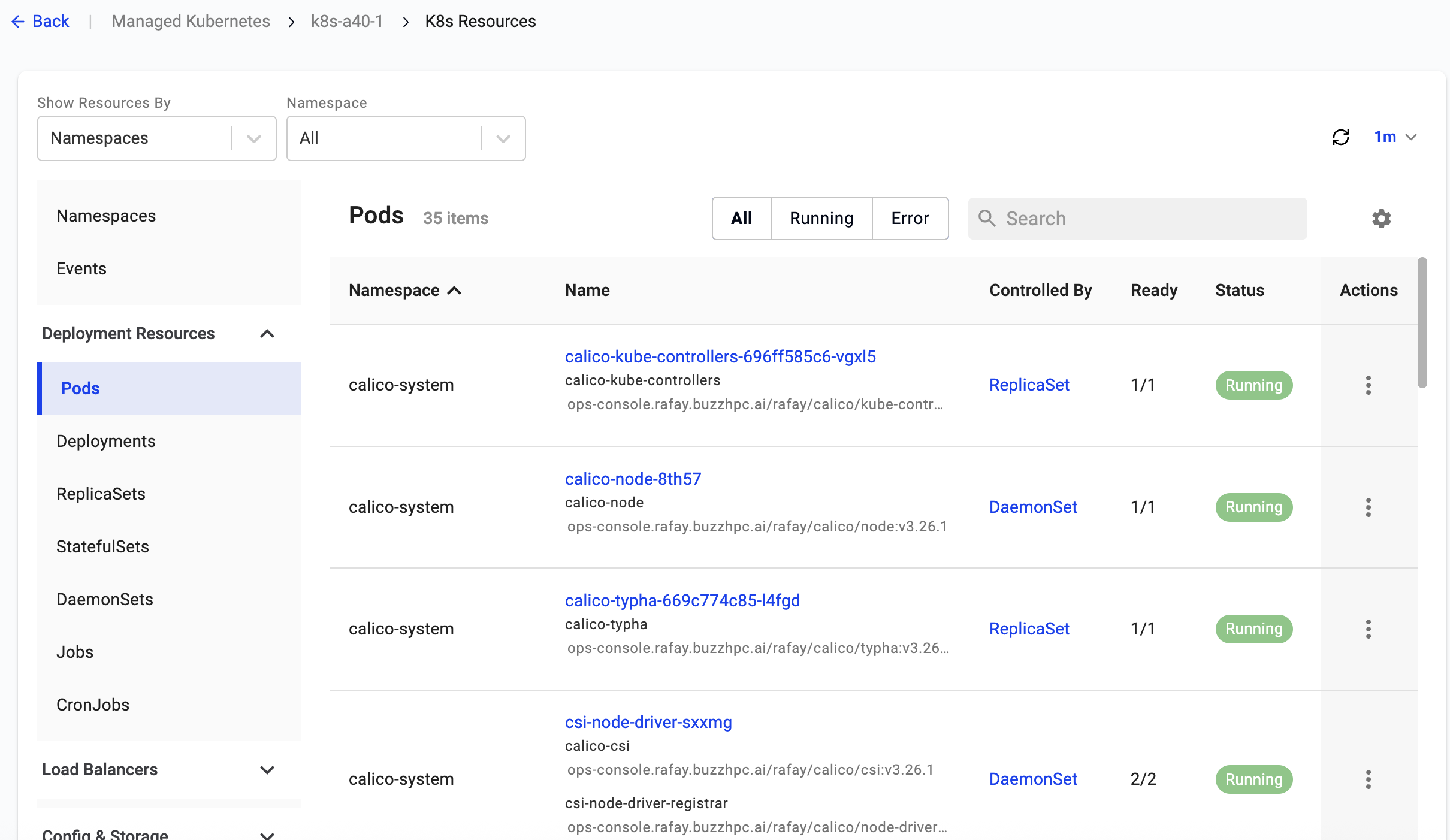Image resolution: width=1450 pixels, height=840 pixels.
Task: Click the 2/2 ready value
Action: click(1143, 779)
